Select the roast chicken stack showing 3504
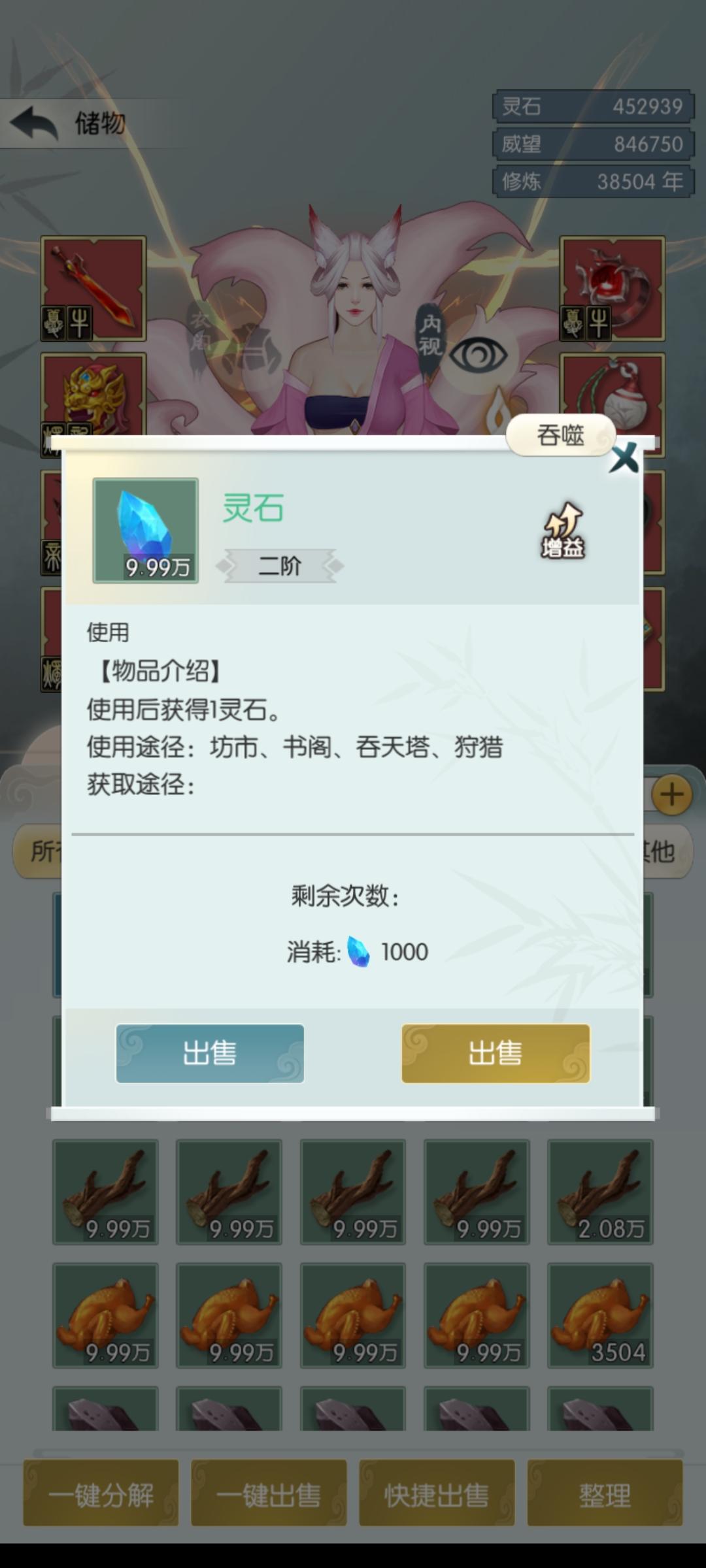Screen dimensions: 706x1568 [x=600, y=1315]
